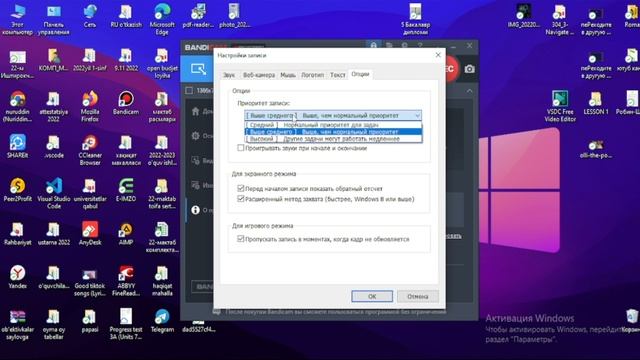
Task: Click the house icon in Bandicam sidebar
Action: coord(196,111)
